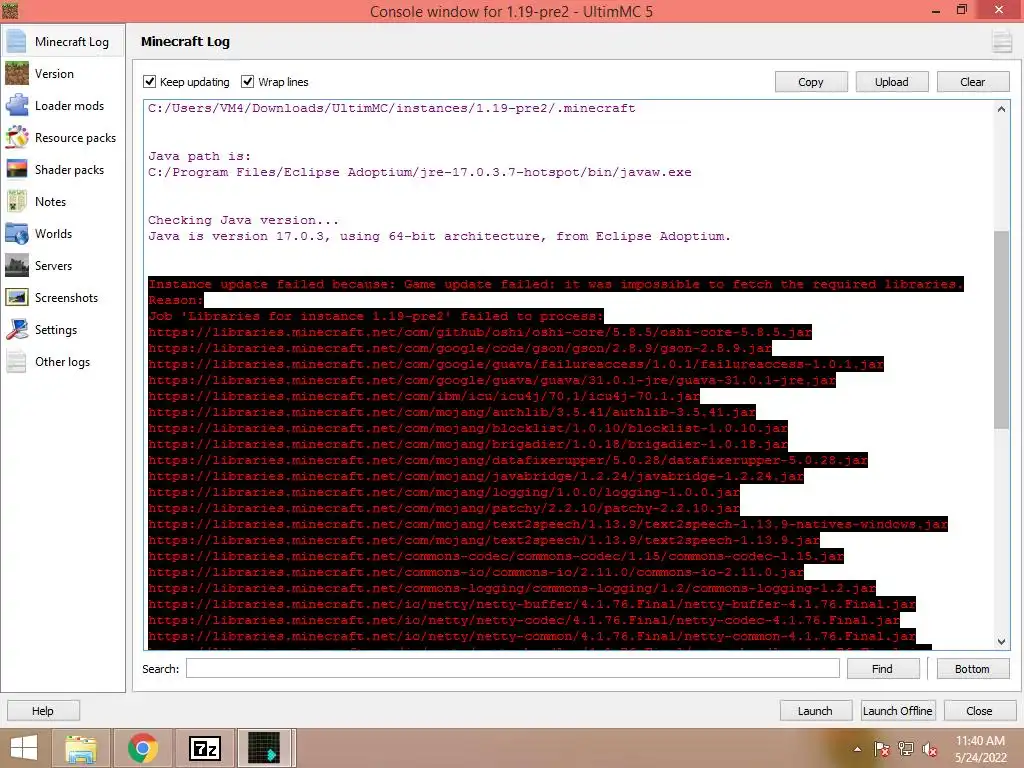This screenshot has height=768, width=1024.
Task: Select the Shader packs sidebar label
Action: point(69,169)
